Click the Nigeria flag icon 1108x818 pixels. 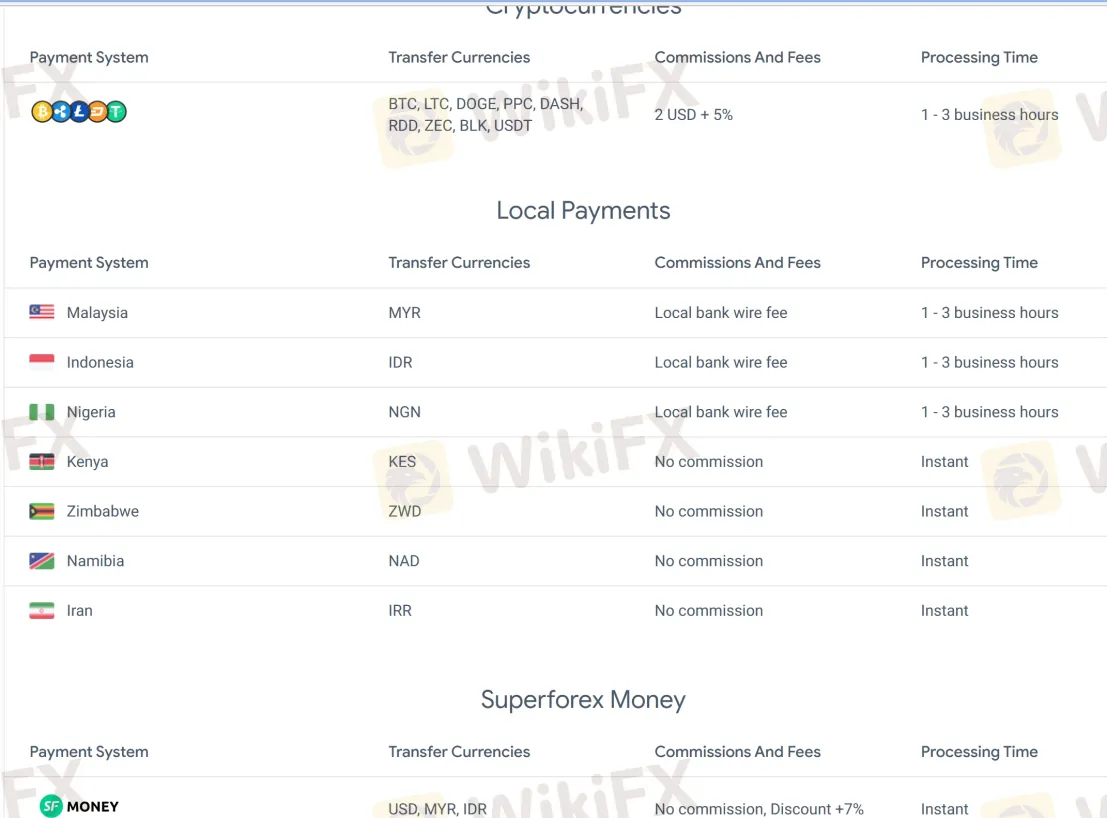[42, 412]
